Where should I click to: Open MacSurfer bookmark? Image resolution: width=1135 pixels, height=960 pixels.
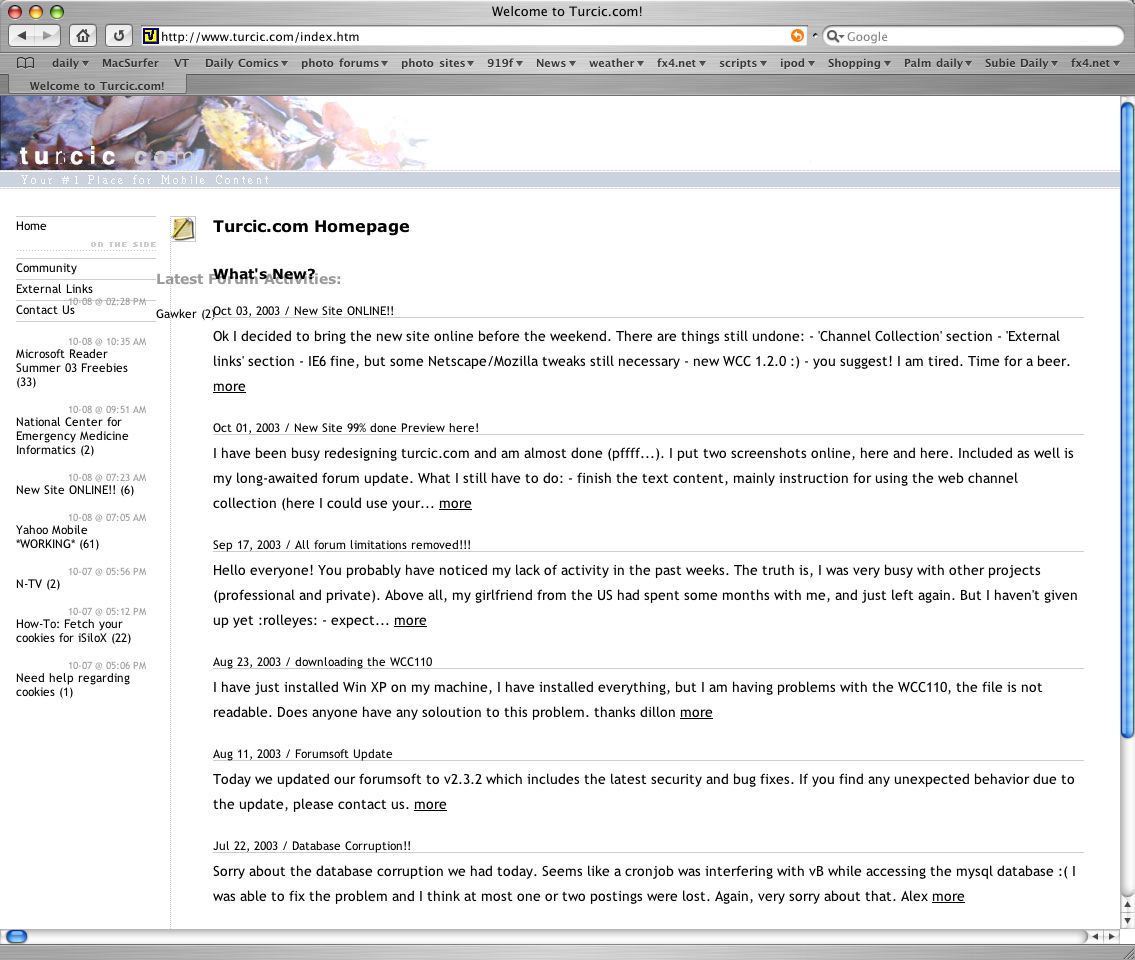(x=130, y=63)
